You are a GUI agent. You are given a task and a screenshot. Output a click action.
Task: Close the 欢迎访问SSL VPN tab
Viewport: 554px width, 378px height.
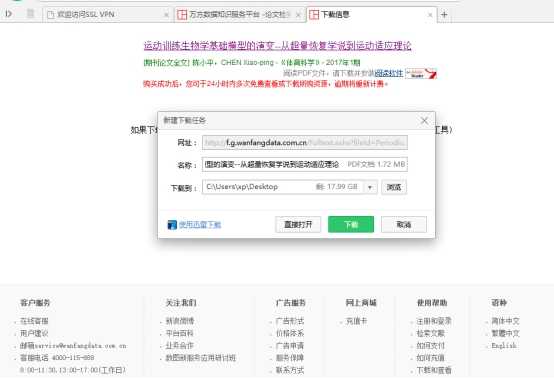coord(166,15)
